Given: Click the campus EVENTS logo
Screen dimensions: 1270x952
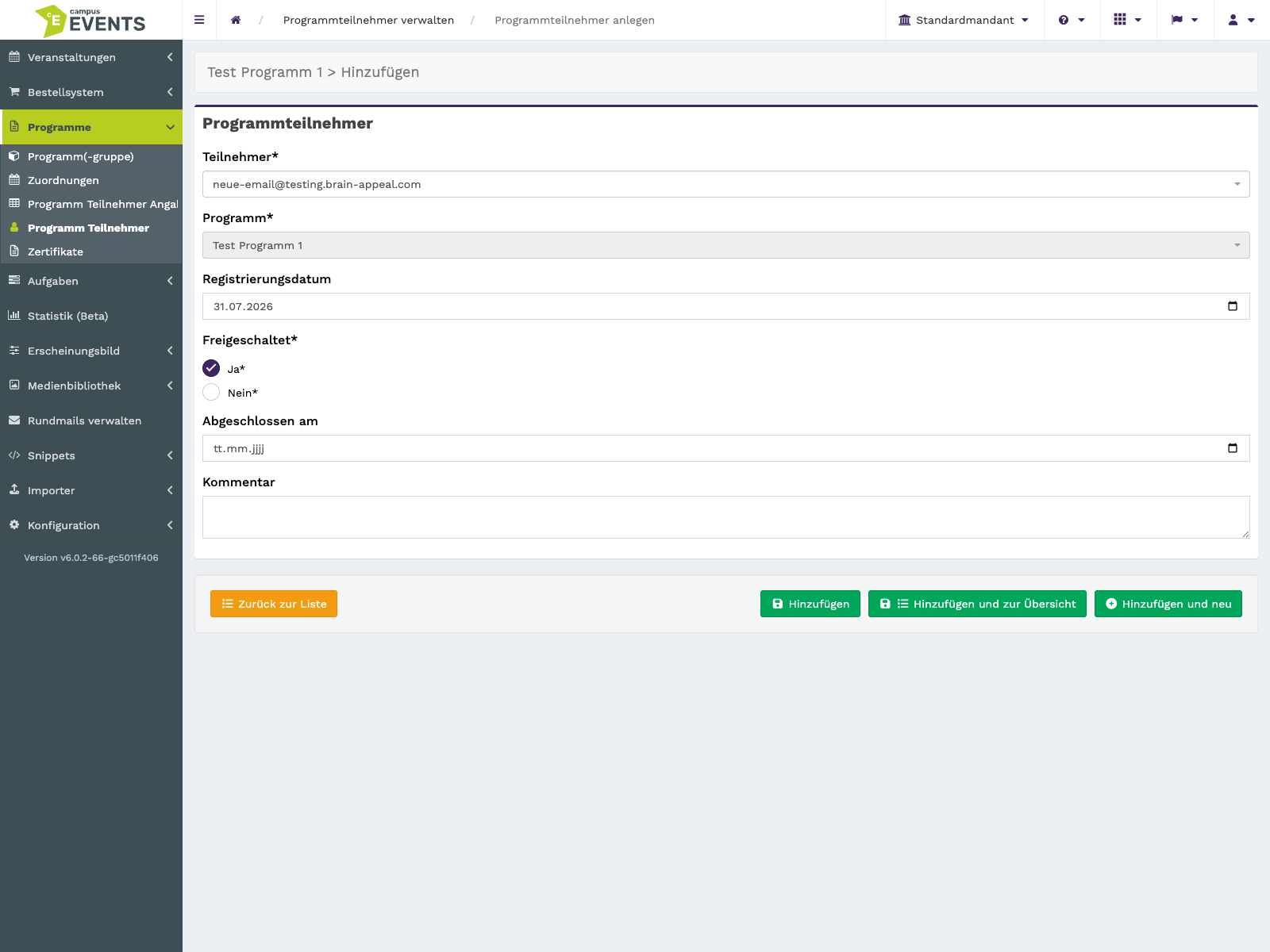Looking at the screenshot, I should [90, 20].
